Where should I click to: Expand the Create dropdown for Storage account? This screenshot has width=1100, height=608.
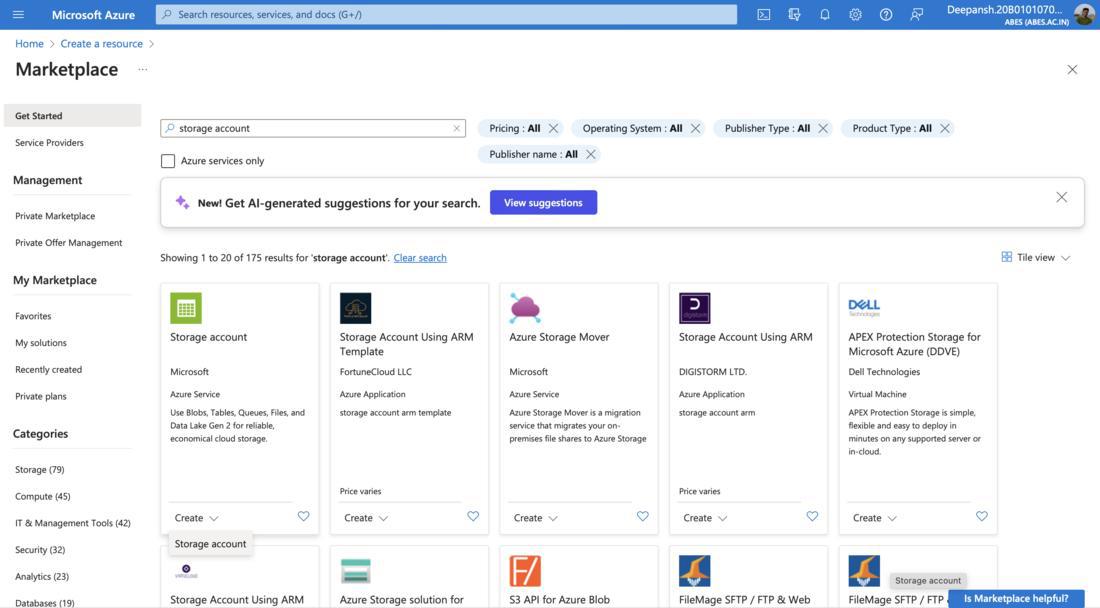coord(196,518)
